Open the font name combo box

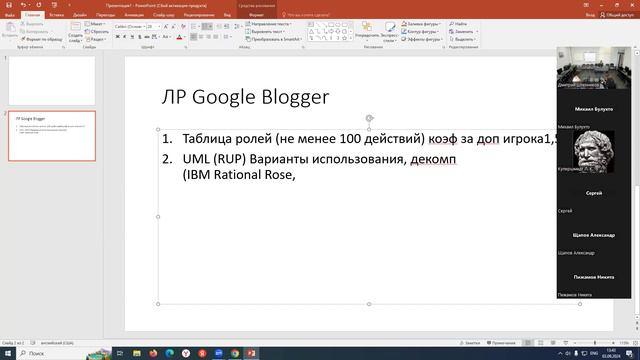[130, 27]
